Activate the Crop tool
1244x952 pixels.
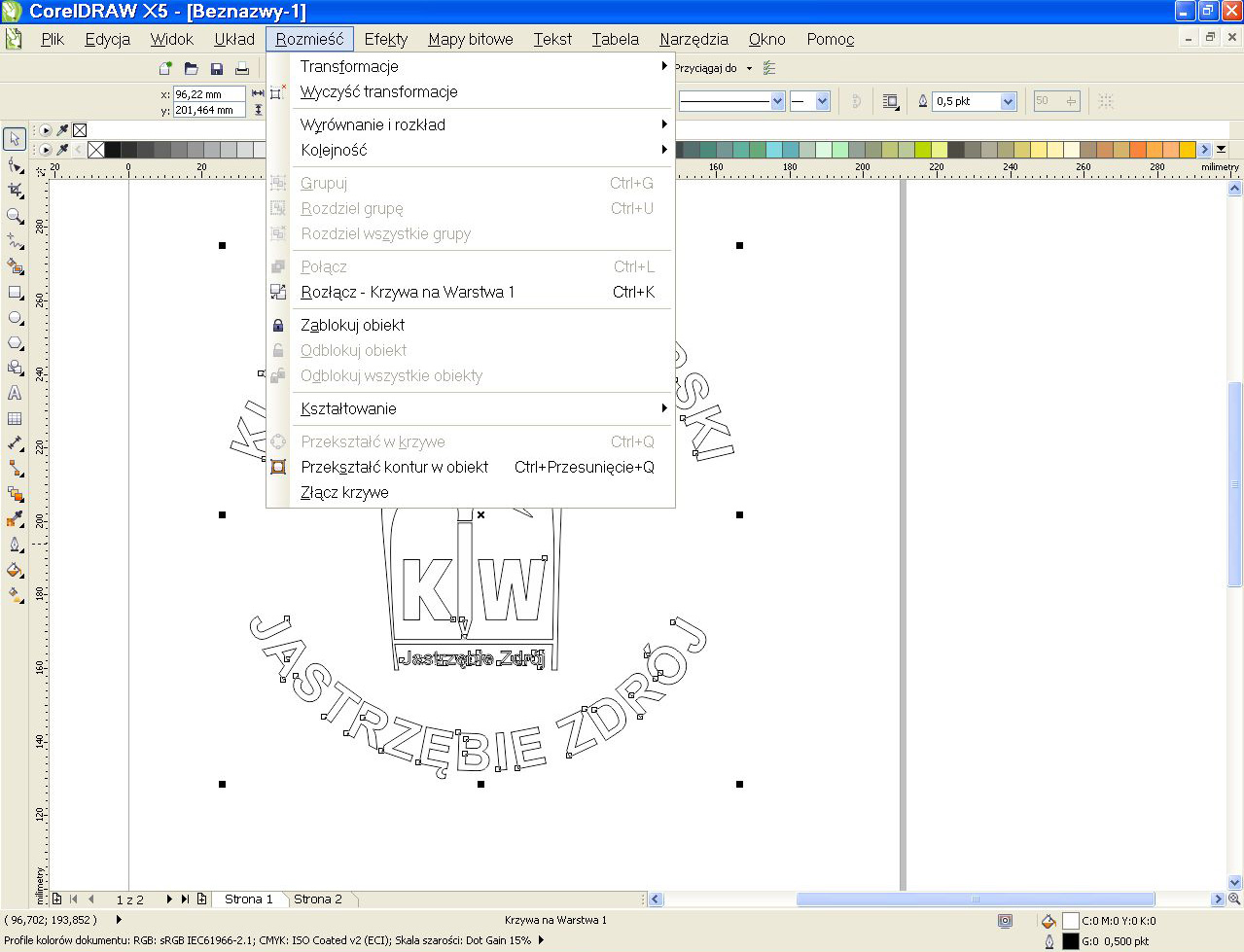pyautogui.click(x=15, y=191)
